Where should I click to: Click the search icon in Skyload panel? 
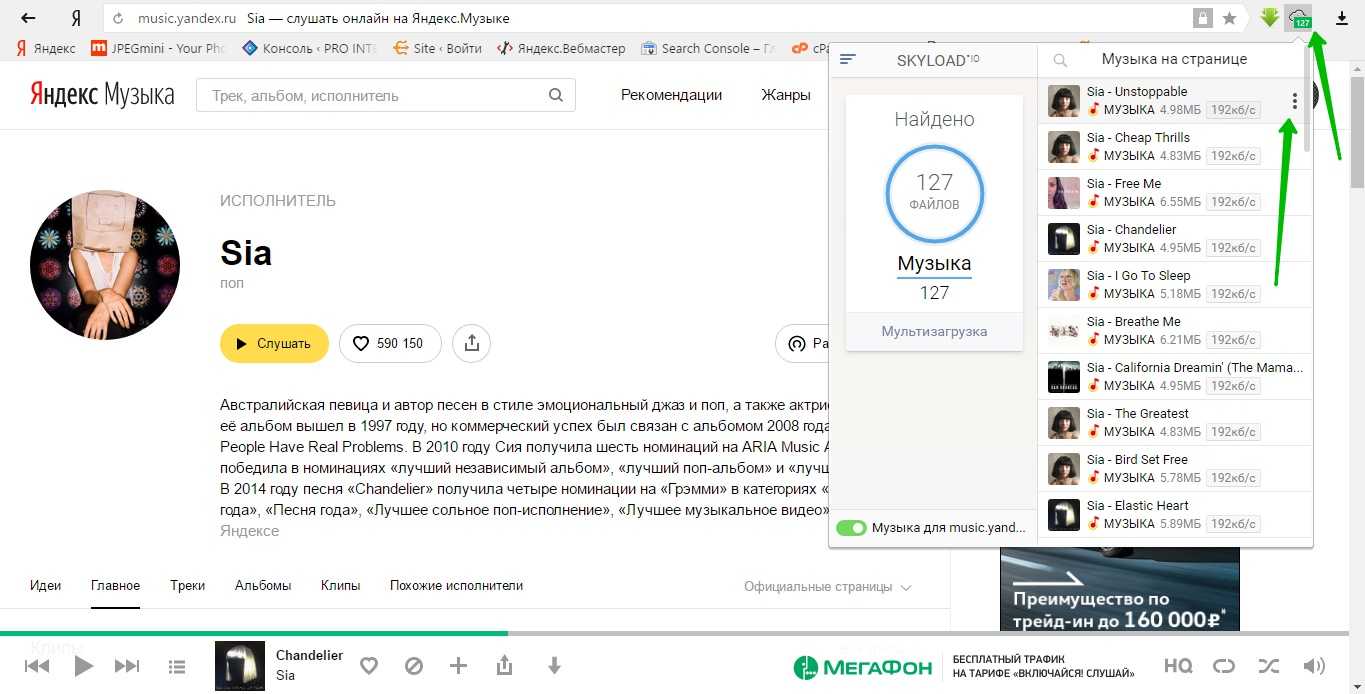1060,60
